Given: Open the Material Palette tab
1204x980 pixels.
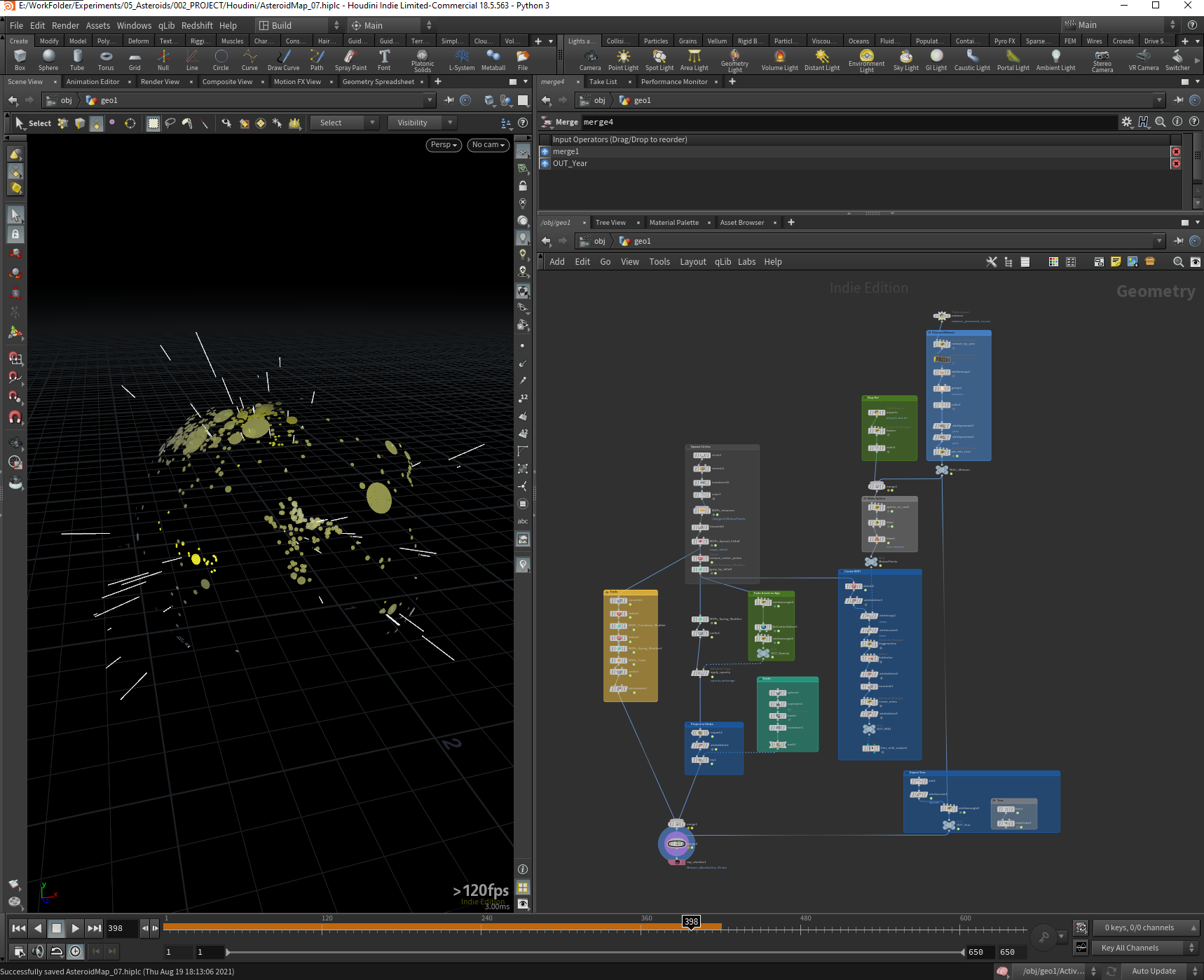Looking at the screenshot, I should 674,223.
